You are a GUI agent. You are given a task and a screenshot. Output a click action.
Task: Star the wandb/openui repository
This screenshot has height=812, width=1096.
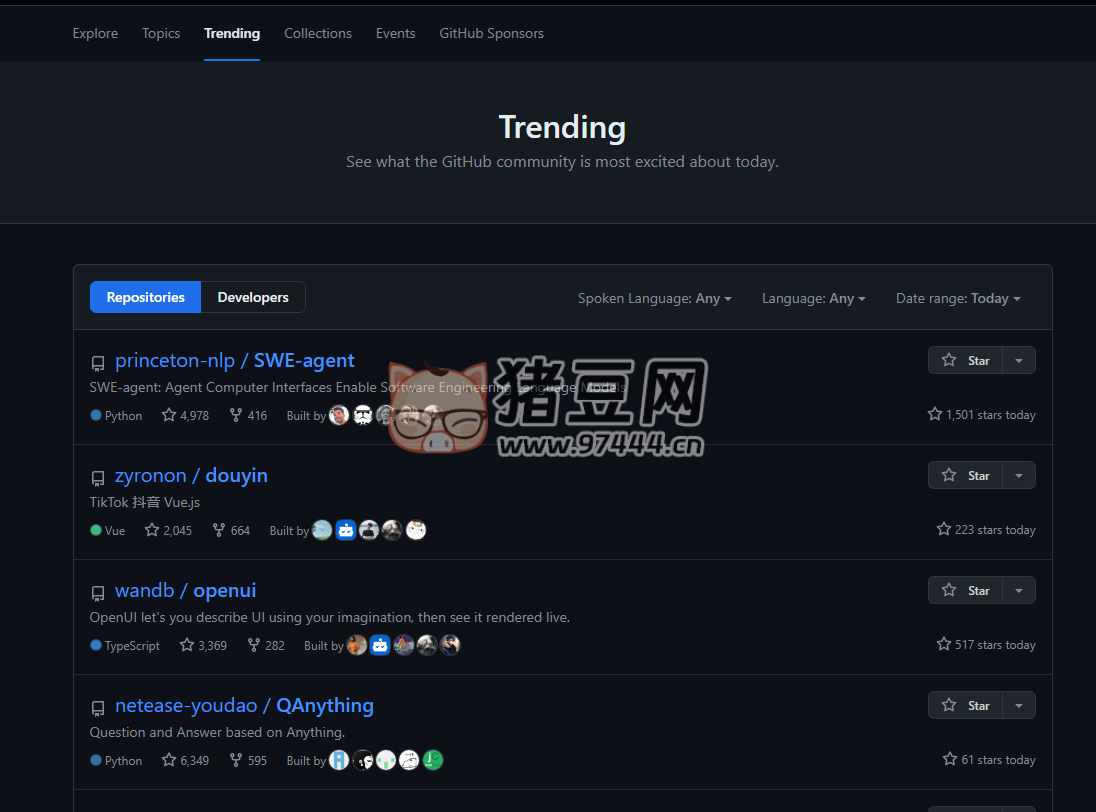[x=965, y=590]
